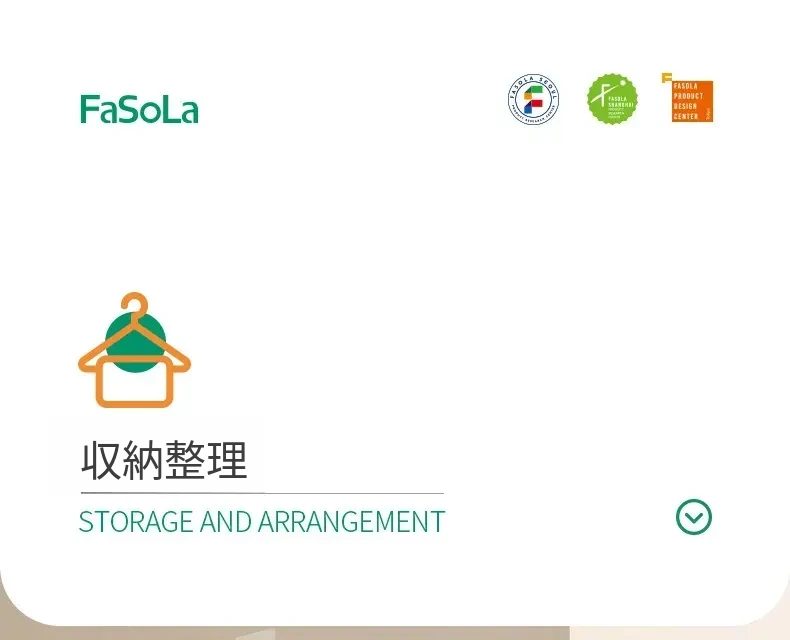Click the thin divider line under 收納整理
The image size is (790, 640).
click(262, 493)
